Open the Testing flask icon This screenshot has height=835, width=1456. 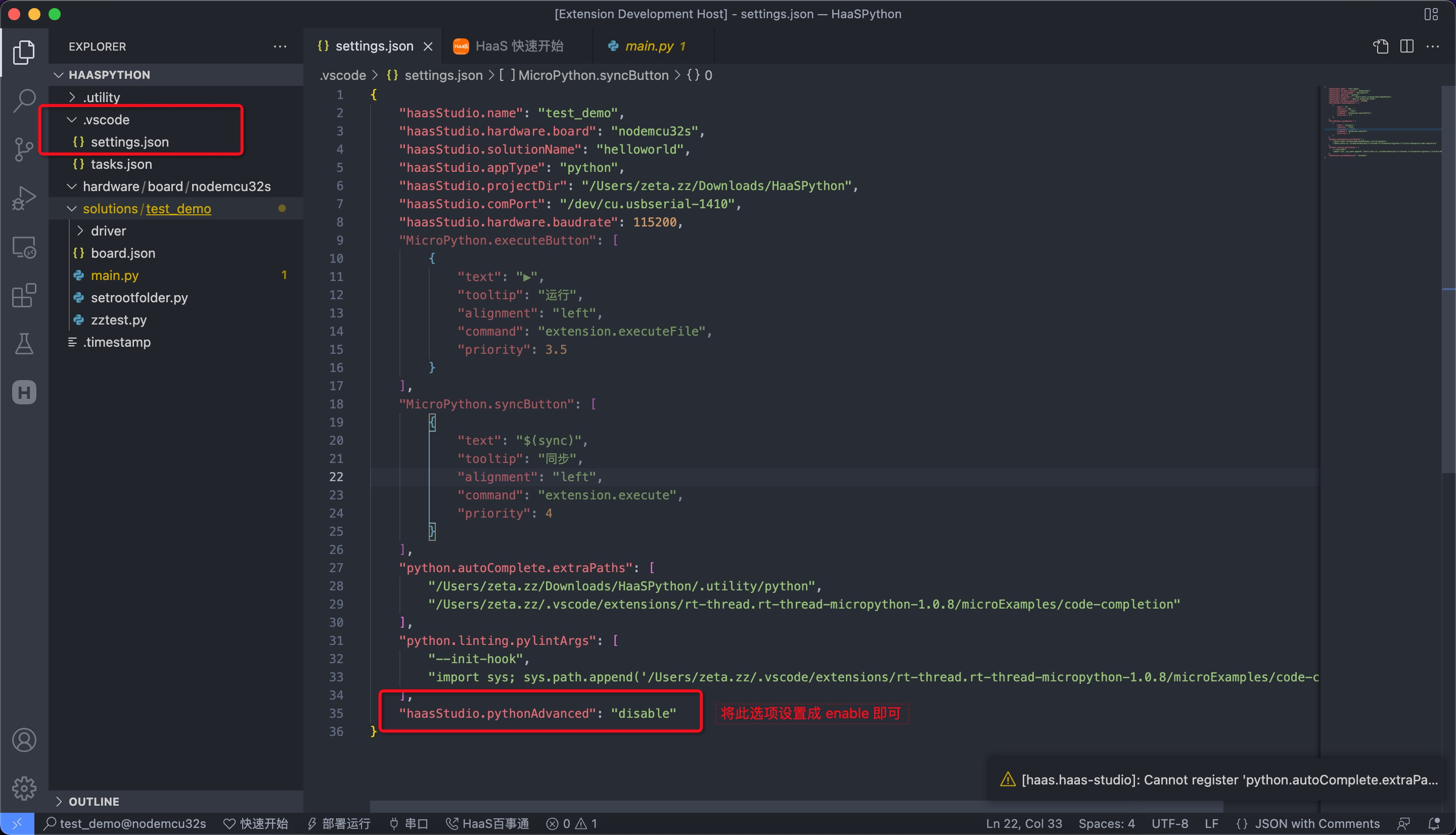pyautogui.click(x=24, y=344)
